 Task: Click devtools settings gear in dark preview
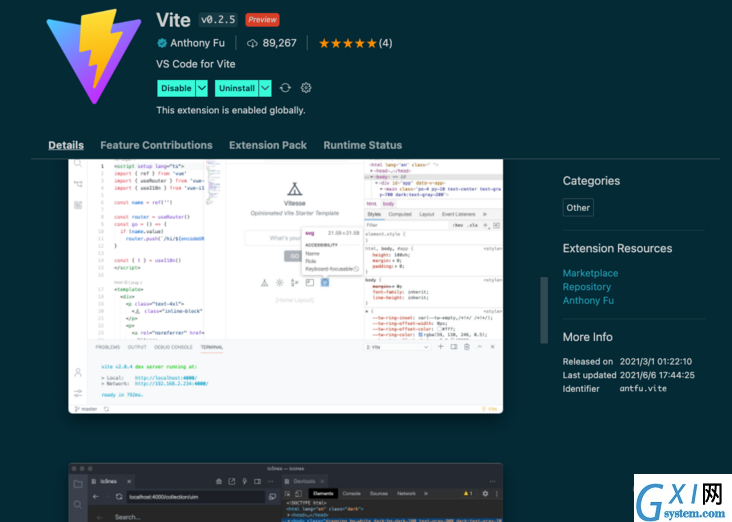click(485, 494)
